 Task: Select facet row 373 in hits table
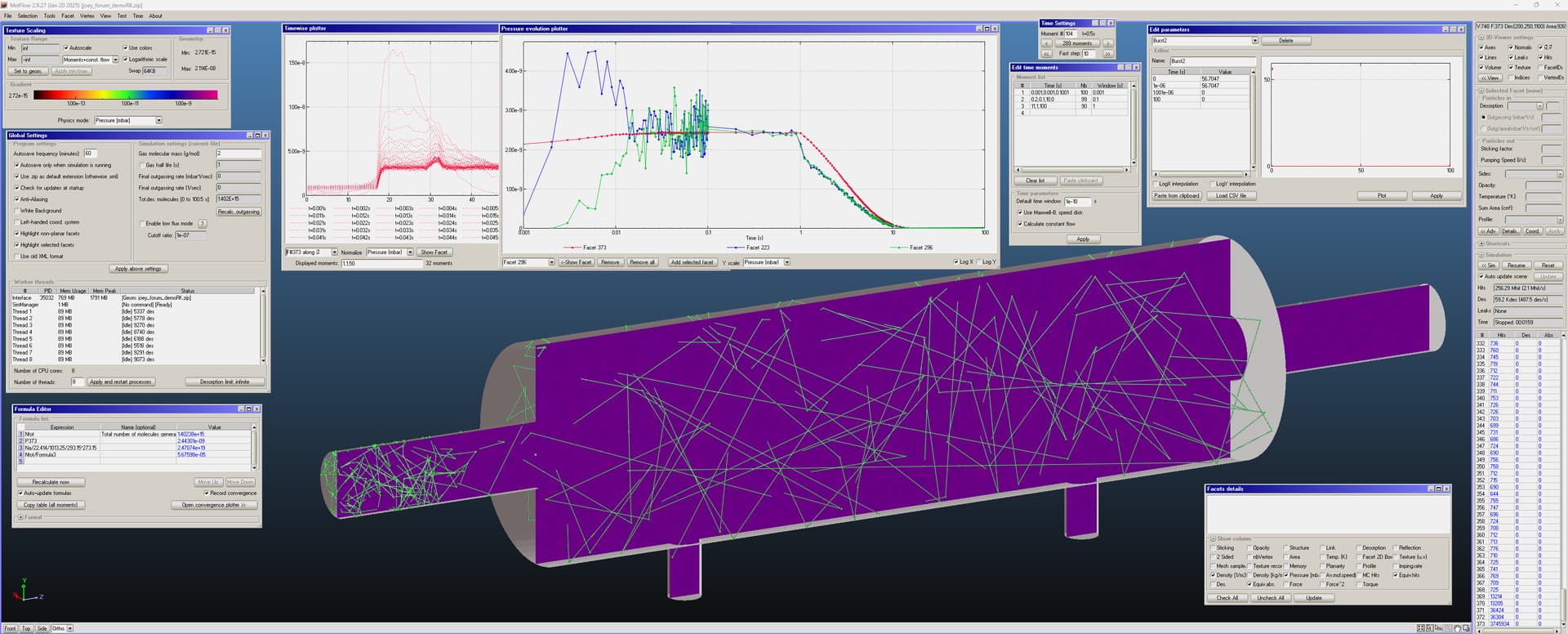pyautogui.click(x=1517, y=623)
